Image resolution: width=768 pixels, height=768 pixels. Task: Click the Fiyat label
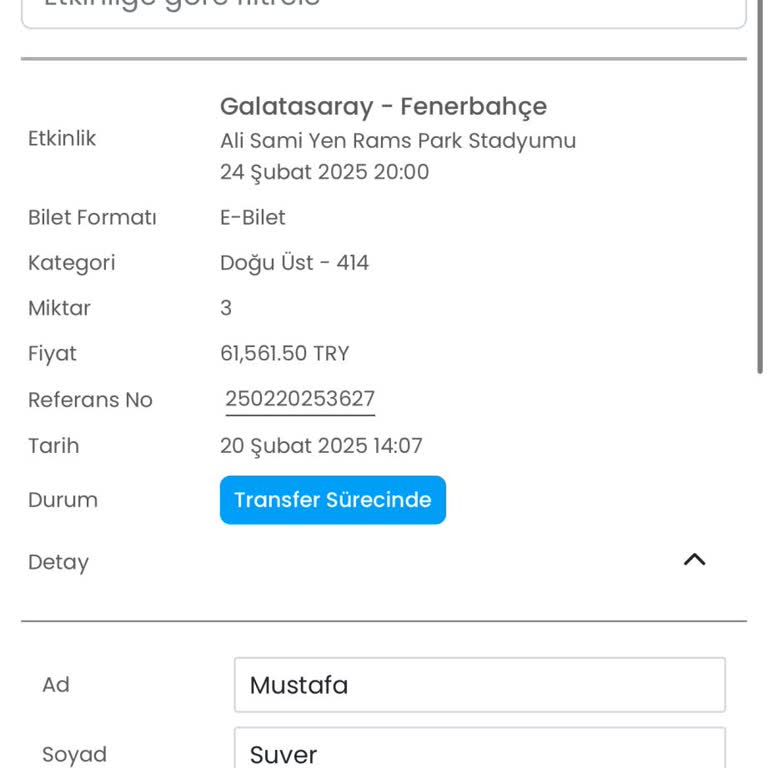52,354
